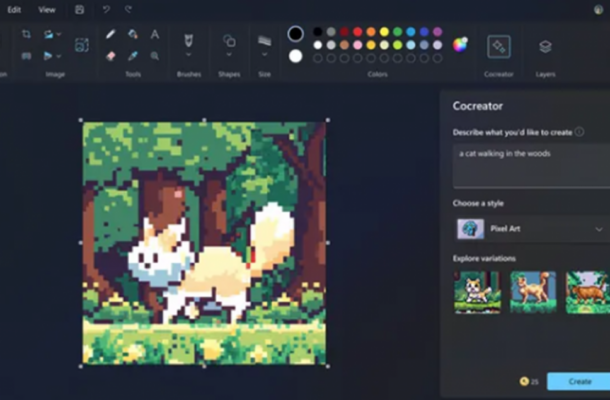The width and height of the screenshot is (610, 400).
Task: Select the brown cat variation thumbnail
Action: (x=588, y=292)
